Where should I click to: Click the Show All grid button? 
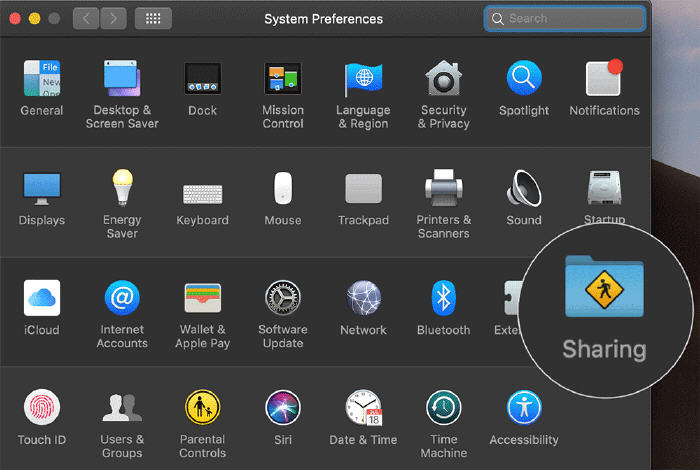(153, 18)
